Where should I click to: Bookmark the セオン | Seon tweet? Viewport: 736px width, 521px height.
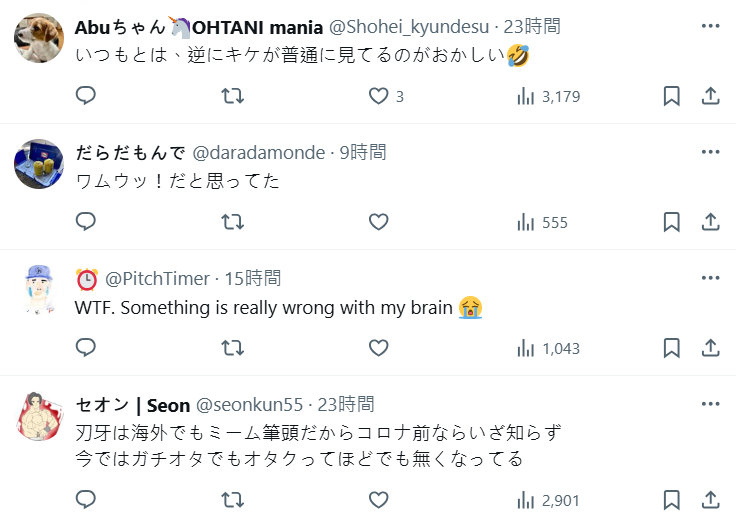tap(672, 500)
